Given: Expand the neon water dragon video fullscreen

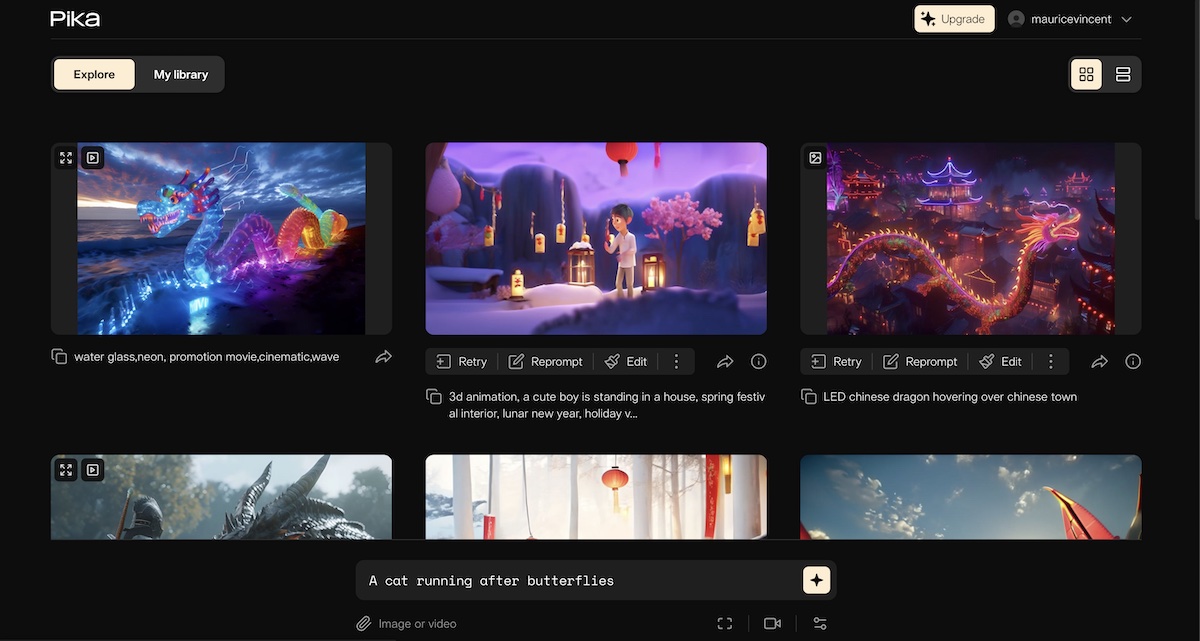Looking at the screenshot, I should [66, 157].
